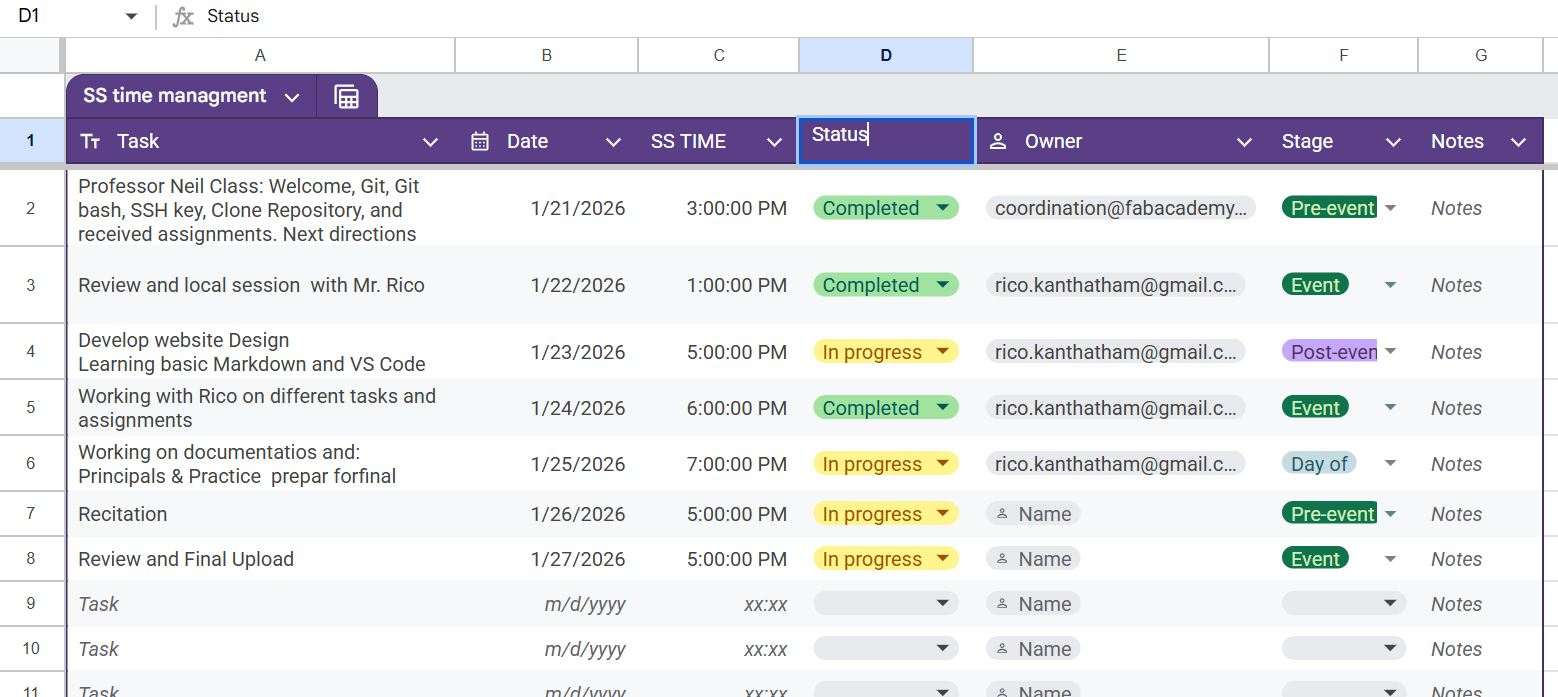Click the coordination@fabacademy owner chip
This screenshot has width=1558, height=697.
[1119, 207]
